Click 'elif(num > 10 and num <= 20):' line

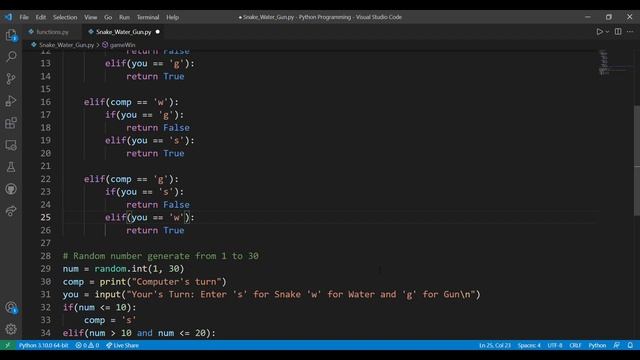tap(139, 333)
